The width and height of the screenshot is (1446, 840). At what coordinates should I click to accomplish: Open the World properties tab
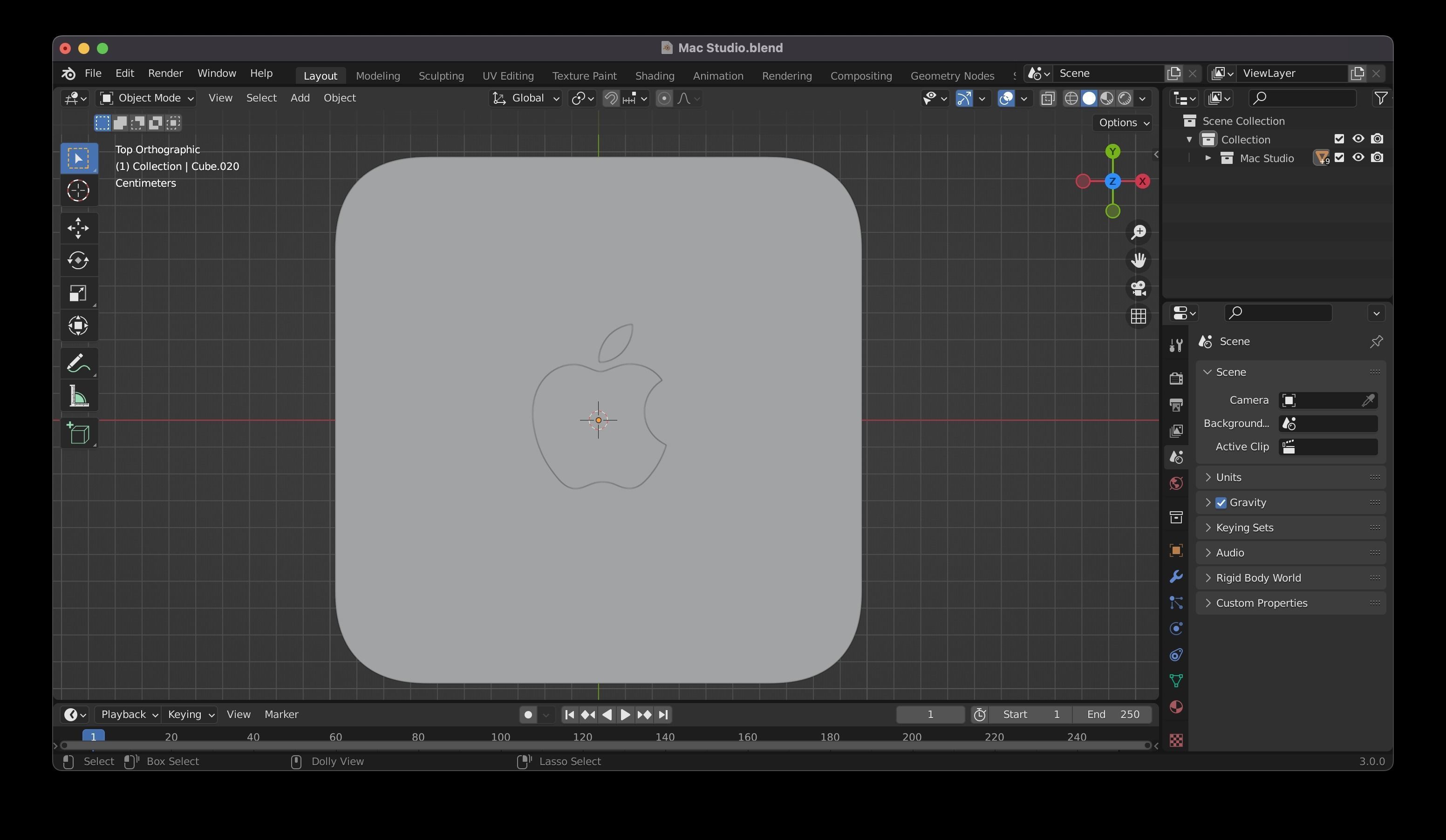click(1176, 483)
